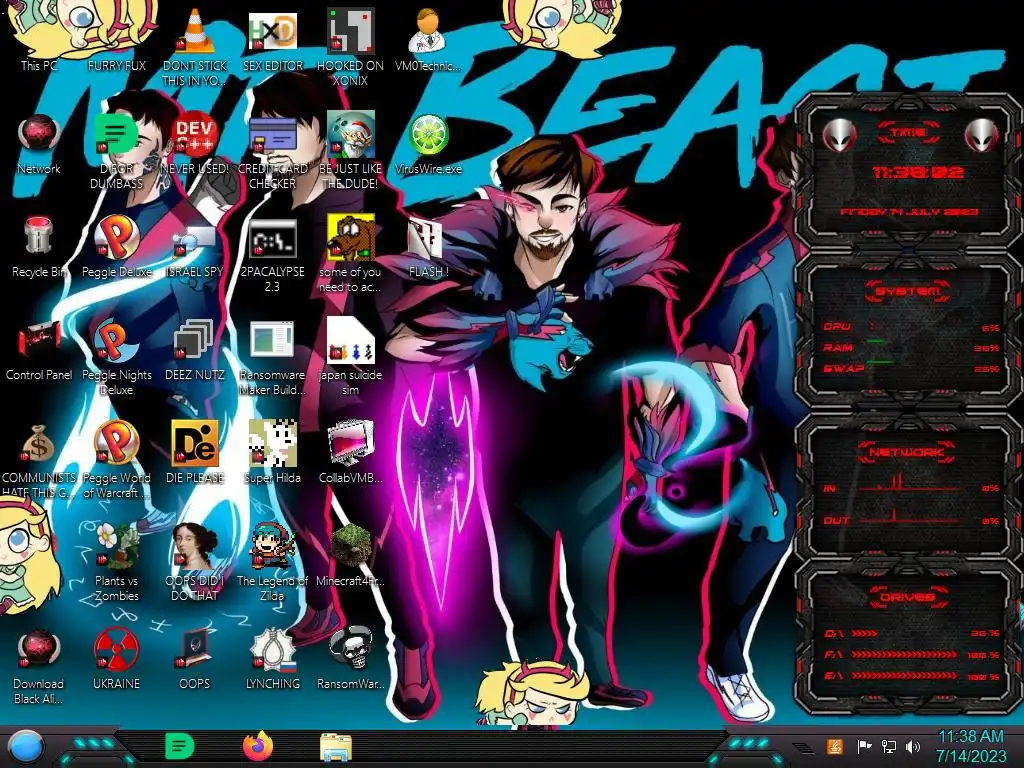Image resolution: width=1024 pixels, height=768 pixels.
Task: Select the dog icon labeled some of you need
Action: click(x=350, y=253)
